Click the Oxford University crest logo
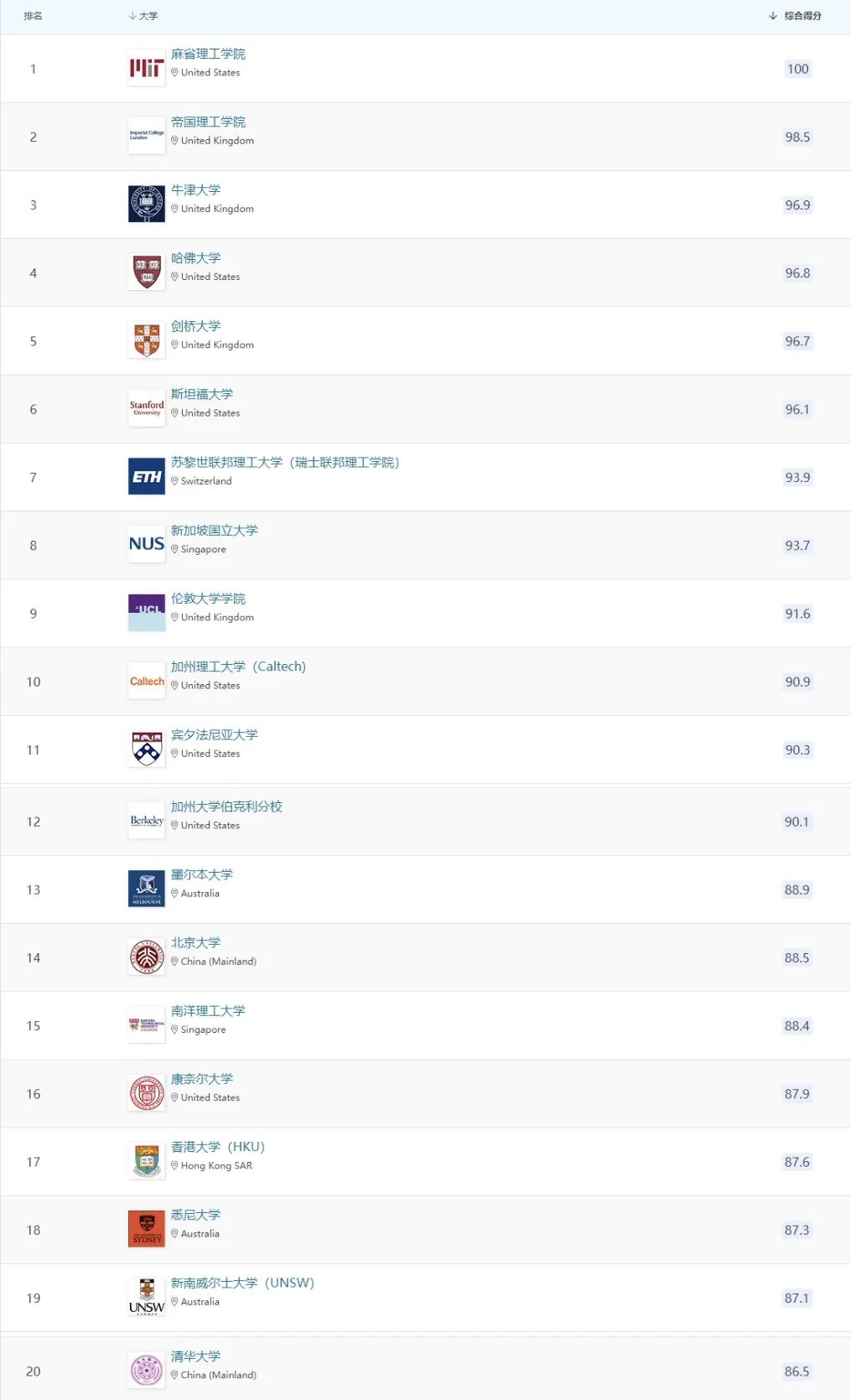The width and height of the screenshot is (851, 1400). (147, 205)
